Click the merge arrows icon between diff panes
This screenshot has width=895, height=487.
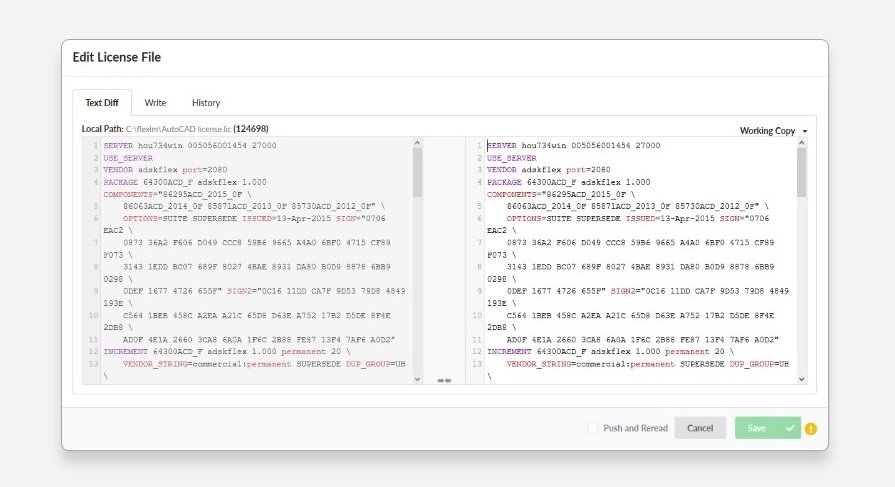coord(444,380)
